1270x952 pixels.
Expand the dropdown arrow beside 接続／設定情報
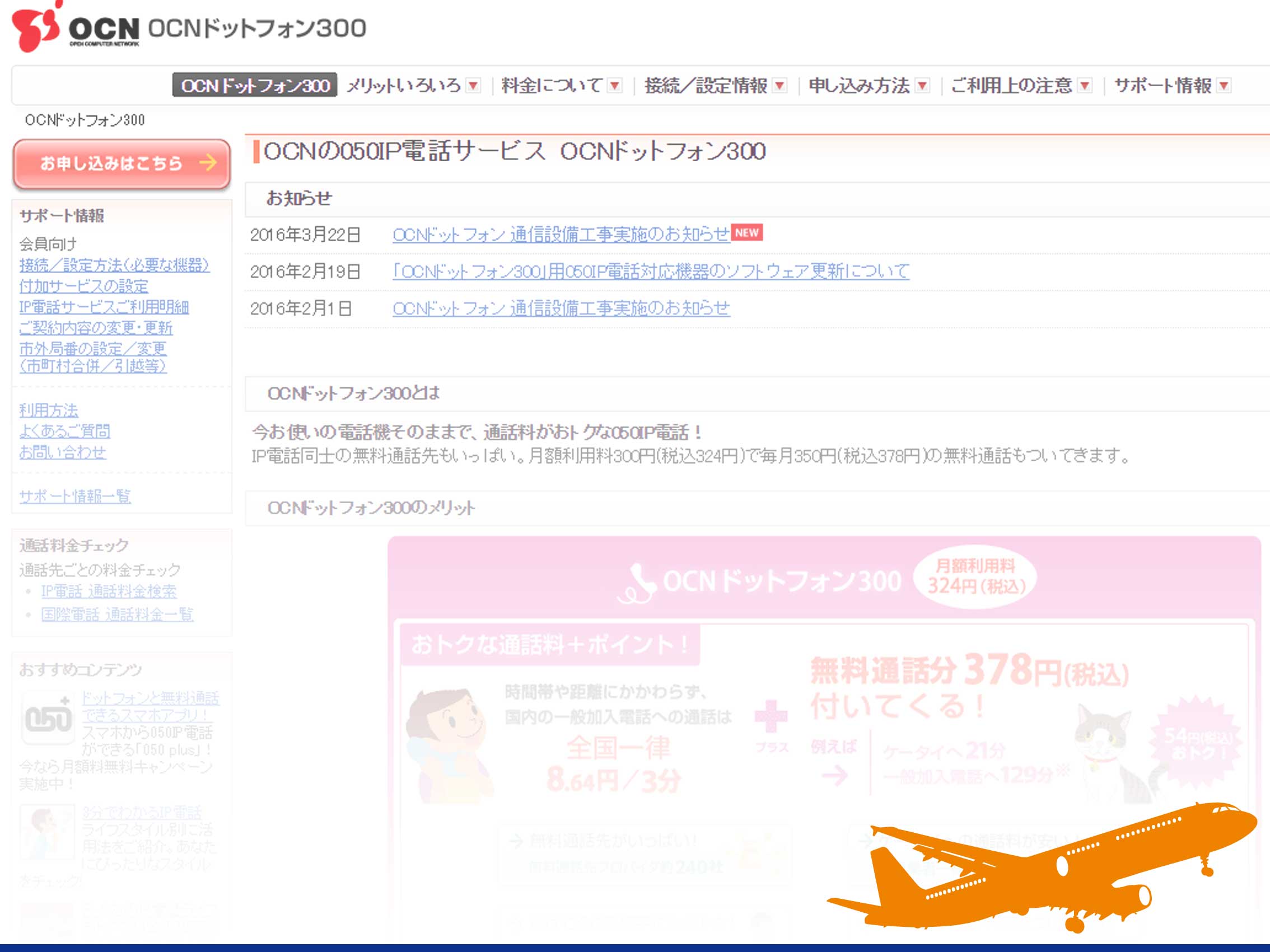[779, 86]
